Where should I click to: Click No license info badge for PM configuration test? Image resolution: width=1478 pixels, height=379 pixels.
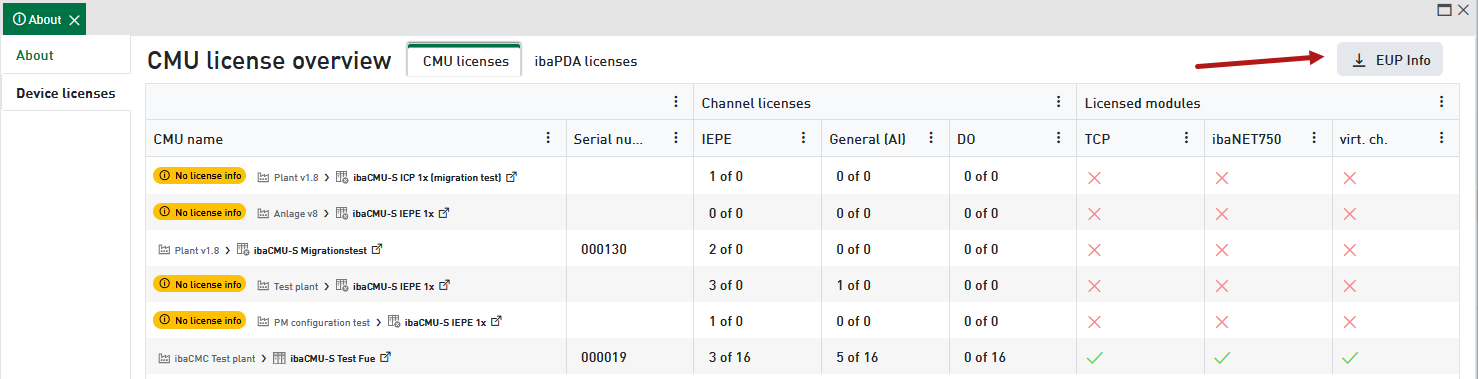200,321
